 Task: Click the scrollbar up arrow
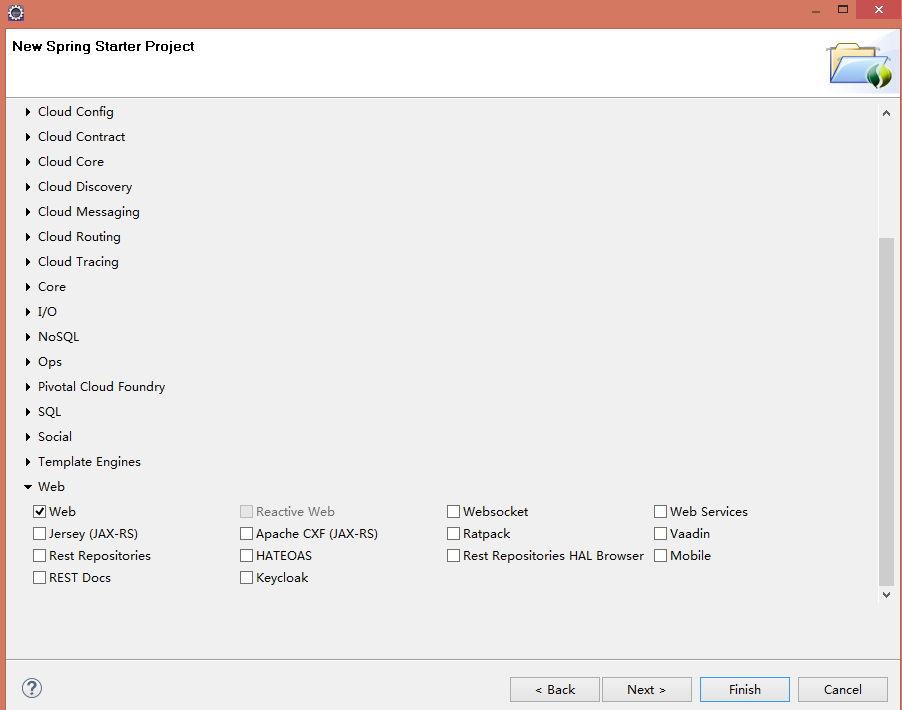tap(886, 113)
